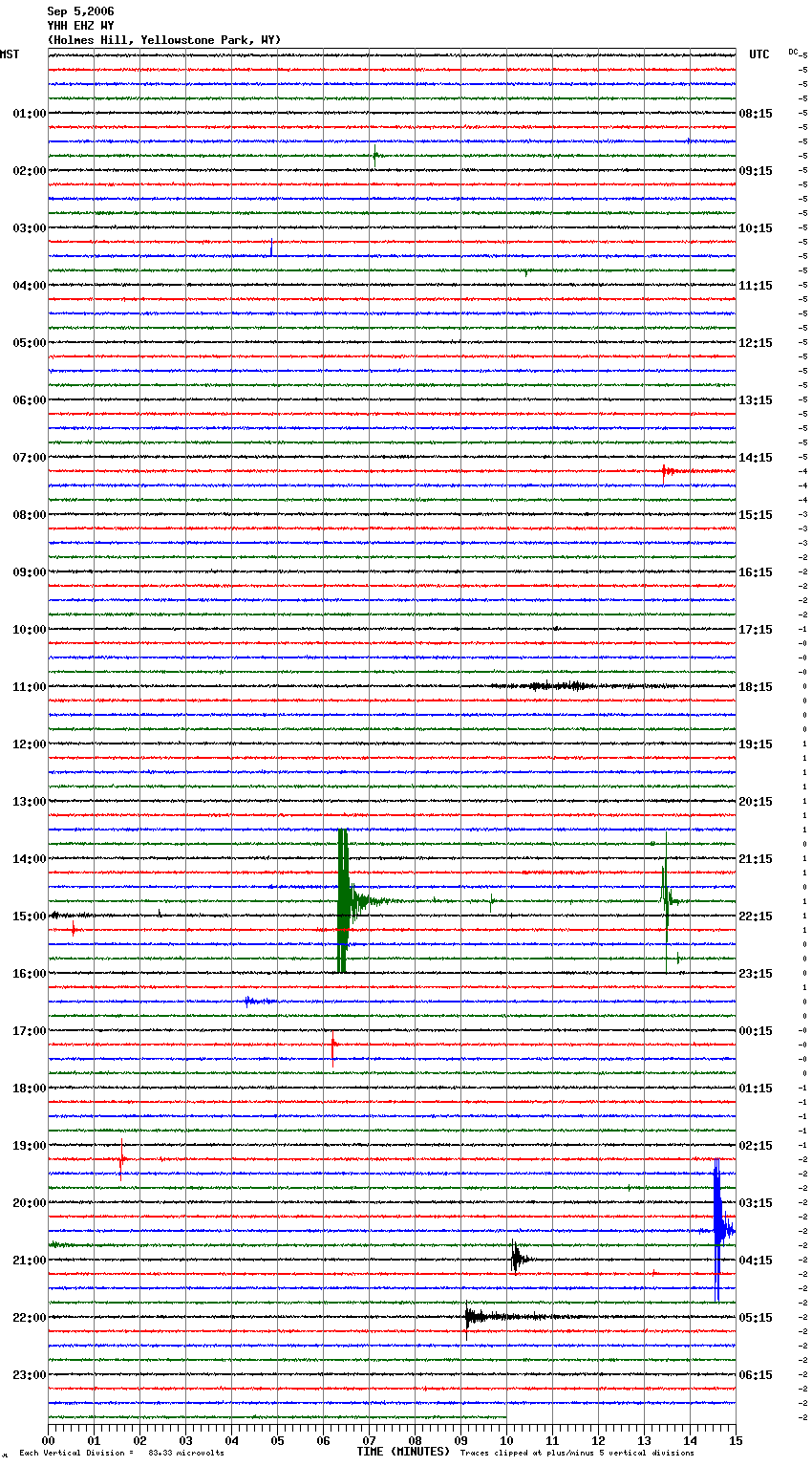Screen dimensions: 812x1466
Task: Select the "11:00" MST row label
Action: click(30, 687)
